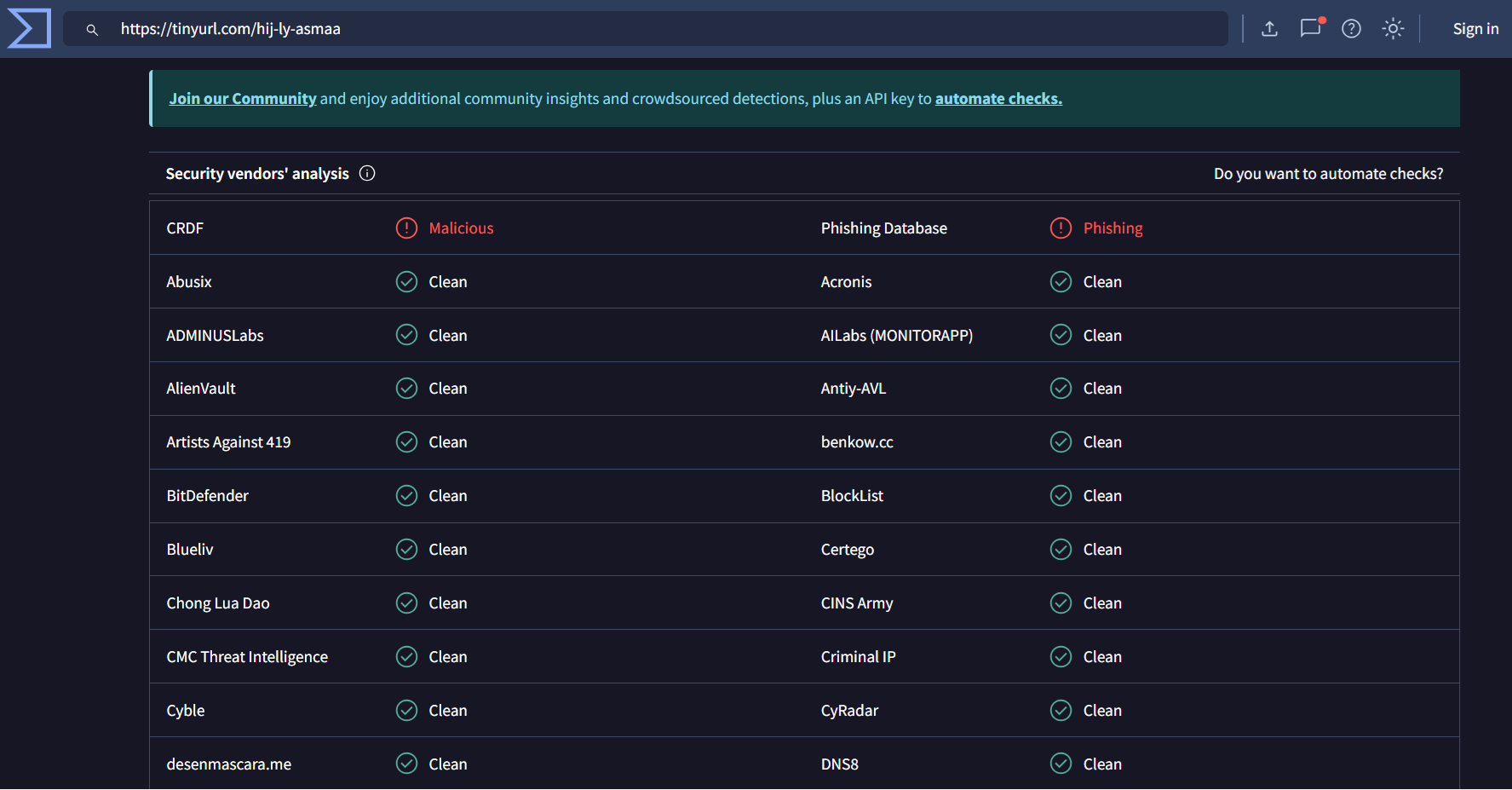The image size is (1512, 790).
Task: Click the Acronis clean checkmark icon
Action: pos(1061,282)
